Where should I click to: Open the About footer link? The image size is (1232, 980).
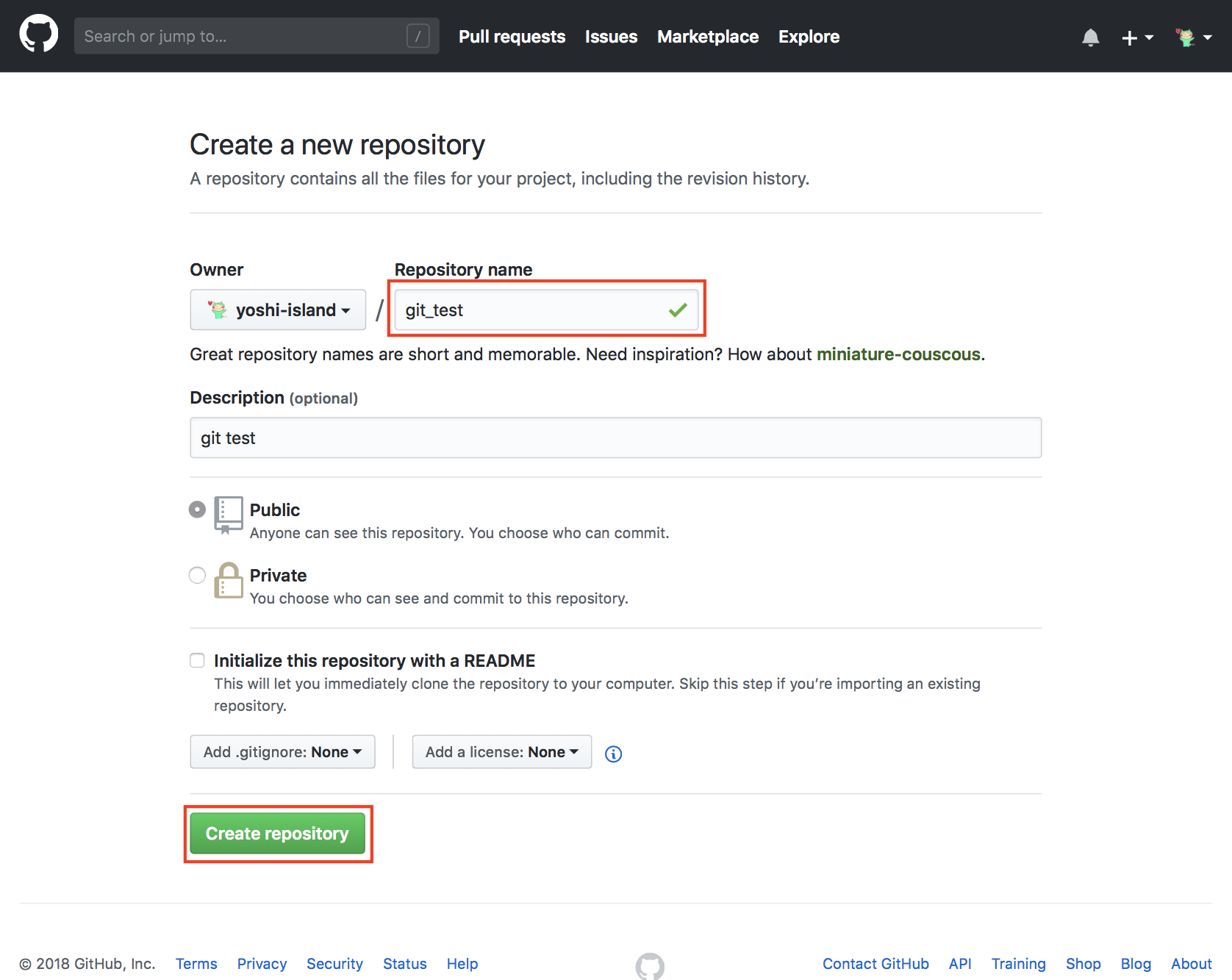[x=1191, y=964]
